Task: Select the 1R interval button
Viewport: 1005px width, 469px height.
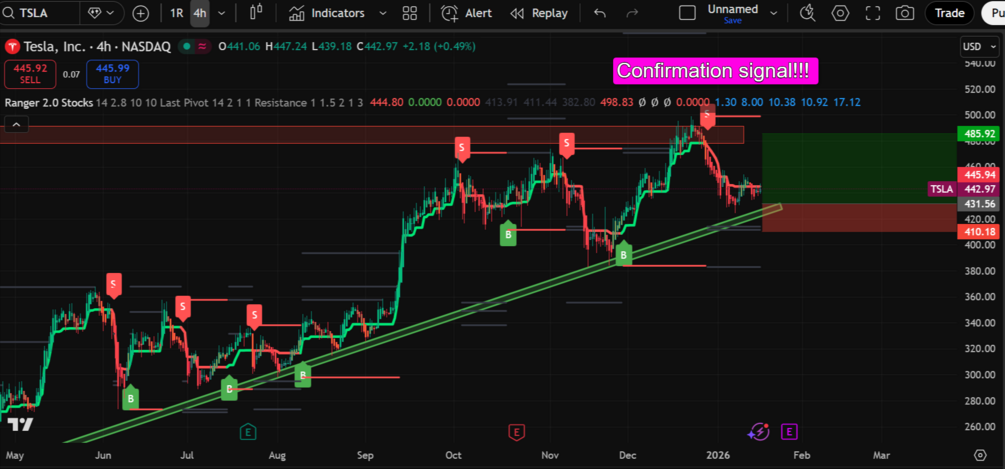Action: [x=176, y=13]
